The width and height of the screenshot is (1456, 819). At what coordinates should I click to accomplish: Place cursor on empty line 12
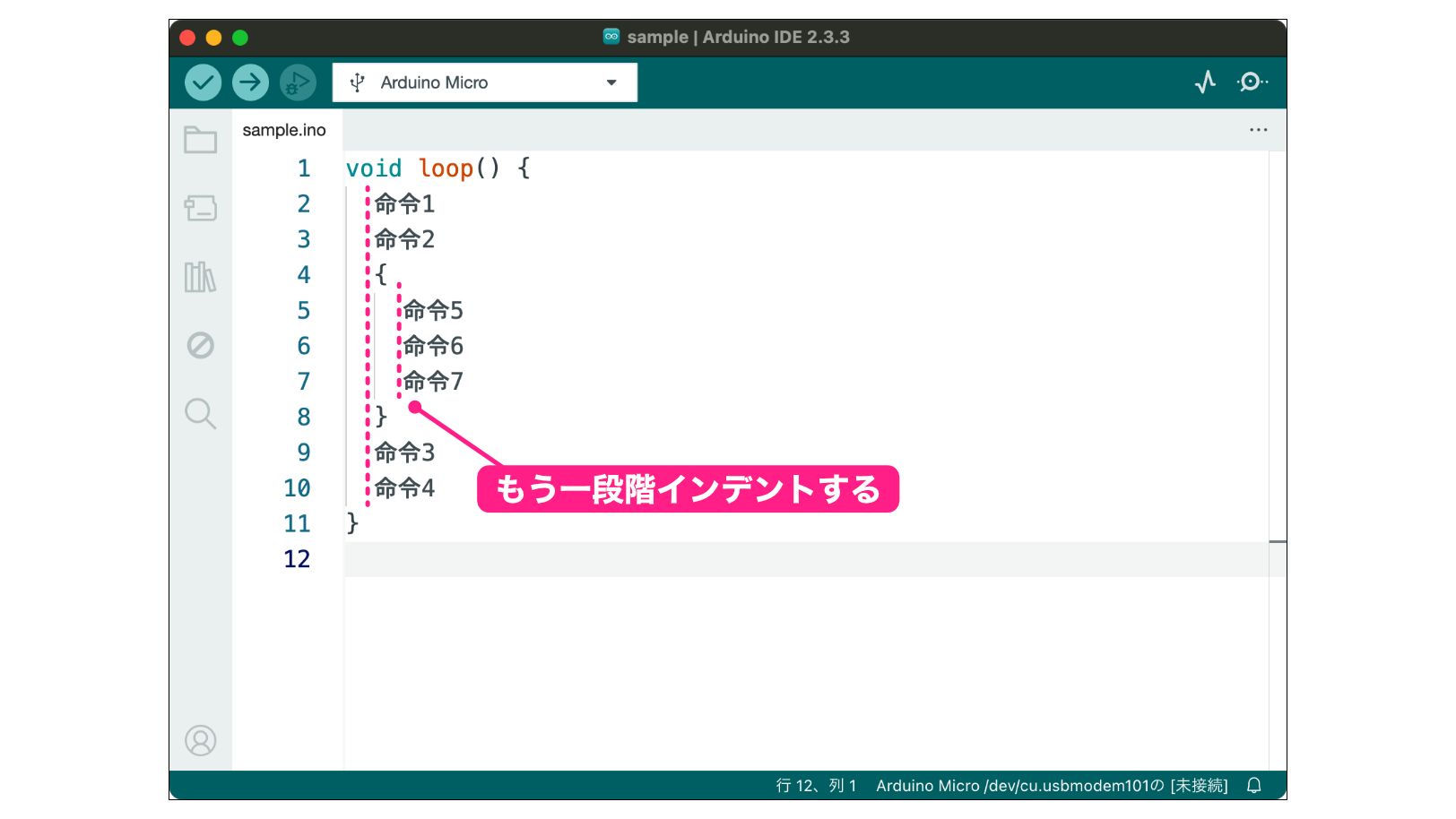point(806,559)
